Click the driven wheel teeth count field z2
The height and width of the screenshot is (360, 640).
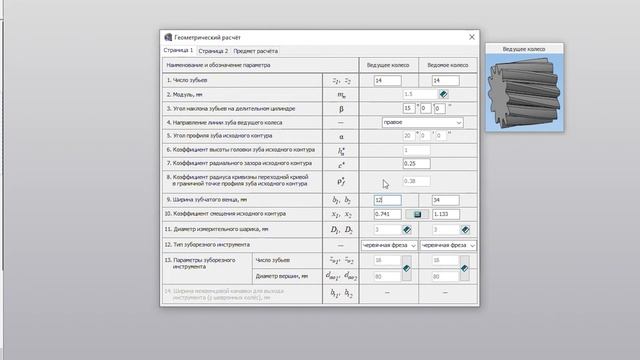[x=445, y=81]
